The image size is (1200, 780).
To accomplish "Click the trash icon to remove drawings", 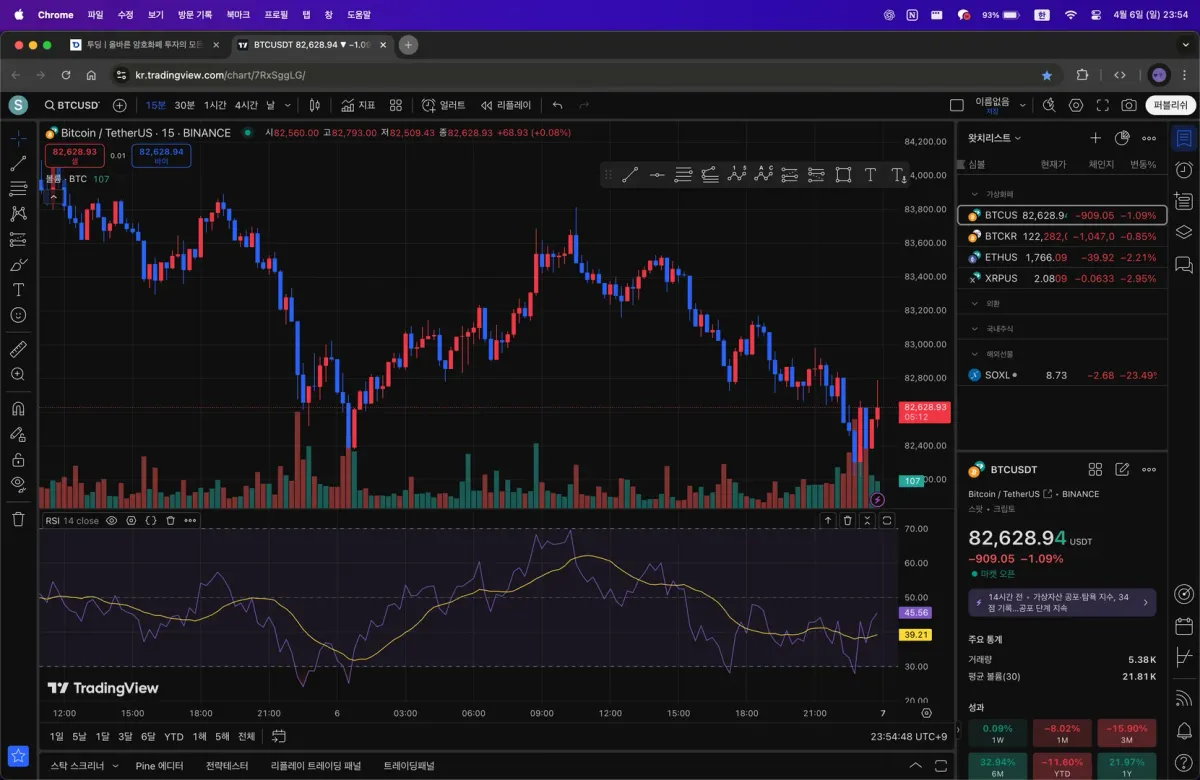I will pos(18,518).
